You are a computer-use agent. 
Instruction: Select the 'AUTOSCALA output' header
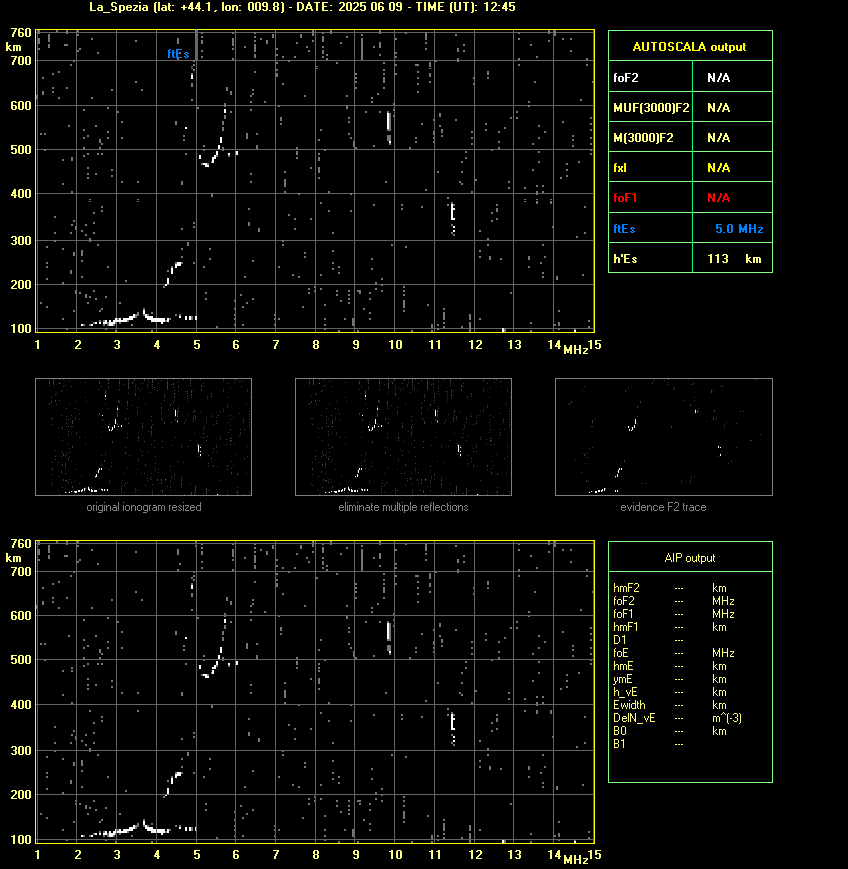(x=689, y=47)
